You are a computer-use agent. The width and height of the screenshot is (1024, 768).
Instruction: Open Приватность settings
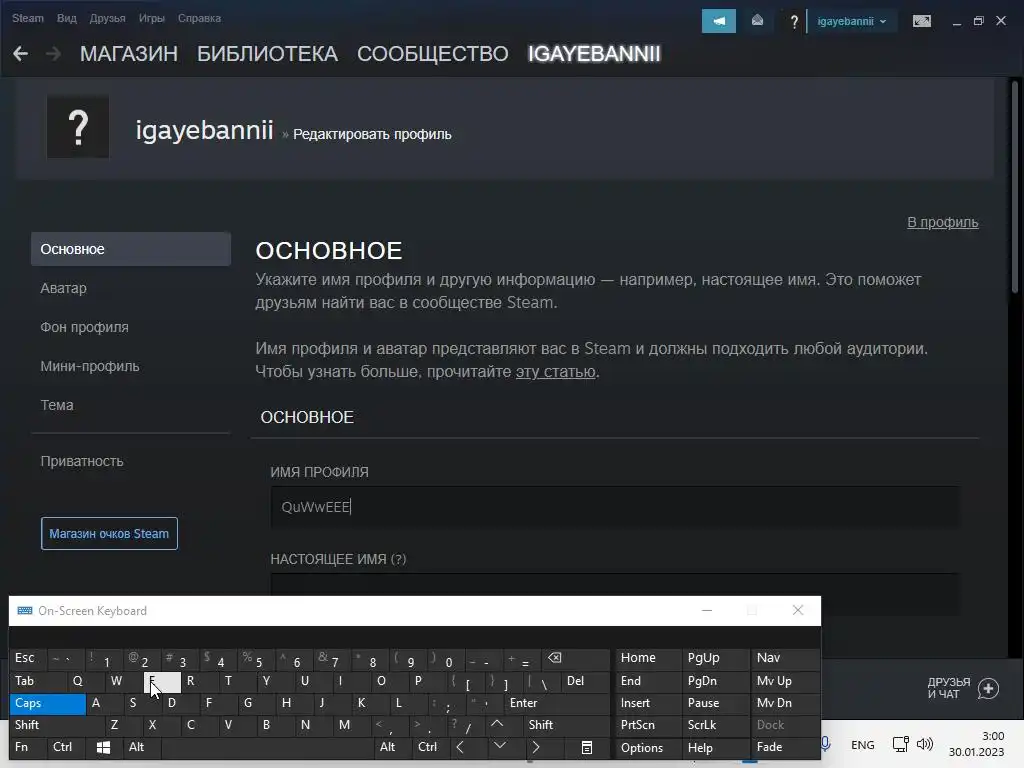82,461
